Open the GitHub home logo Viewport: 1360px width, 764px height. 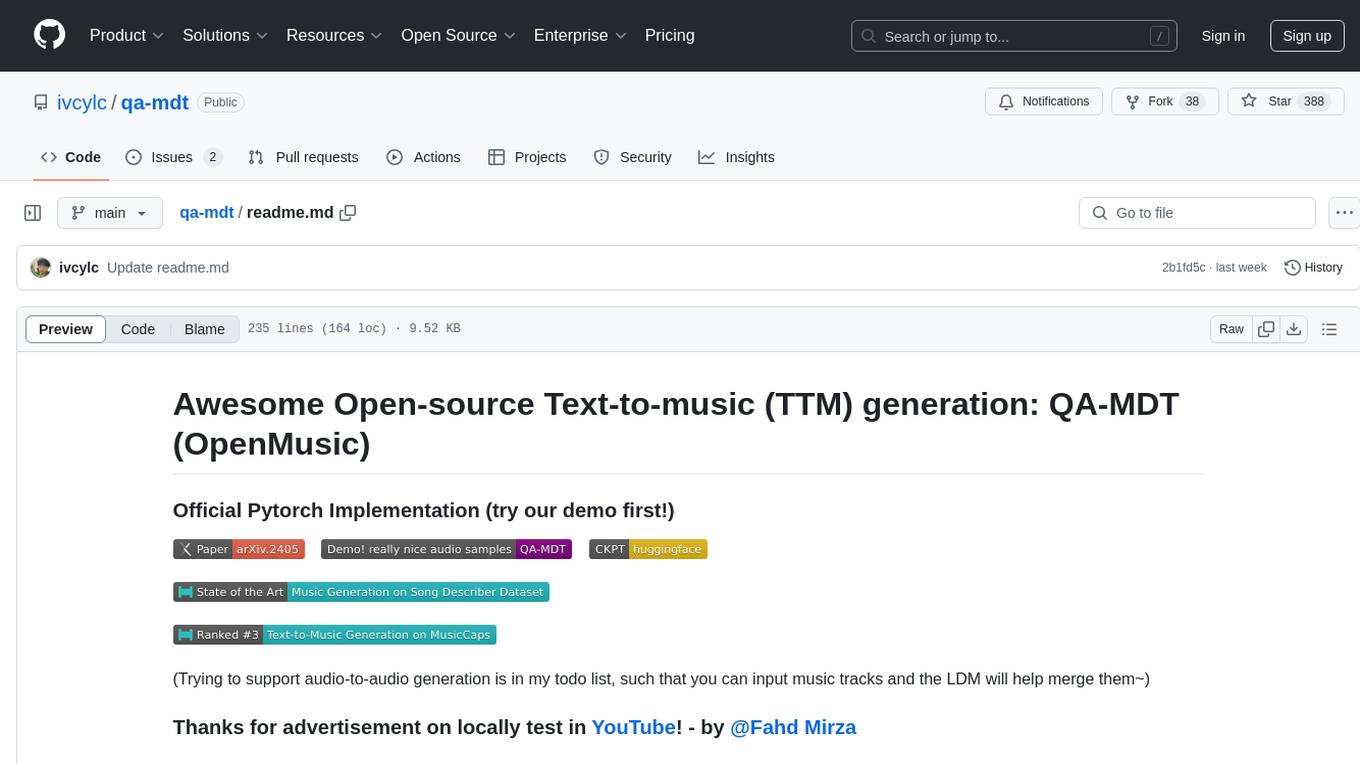(x=49, y=35)
